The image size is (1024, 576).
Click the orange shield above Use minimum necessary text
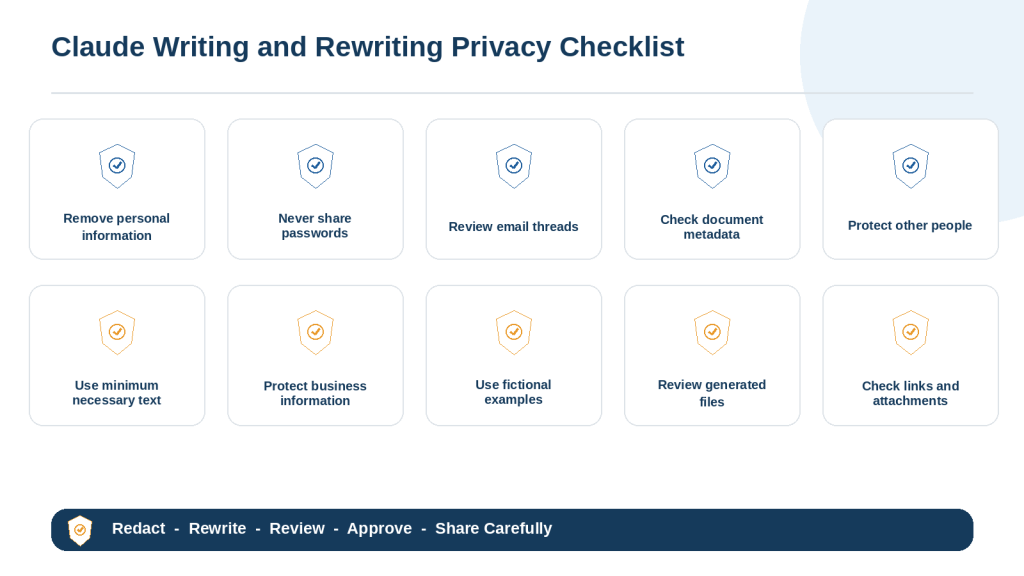coord(117,332)
